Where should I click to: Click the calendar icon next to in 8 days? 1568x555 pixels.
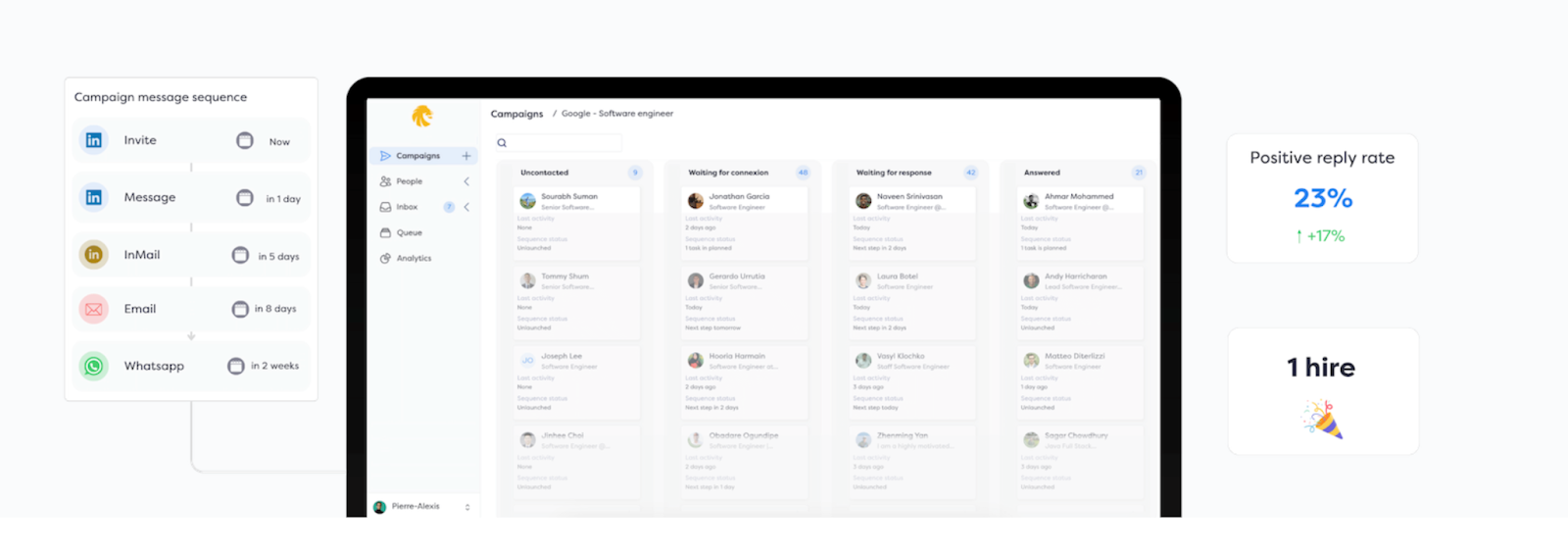point(240,309)
